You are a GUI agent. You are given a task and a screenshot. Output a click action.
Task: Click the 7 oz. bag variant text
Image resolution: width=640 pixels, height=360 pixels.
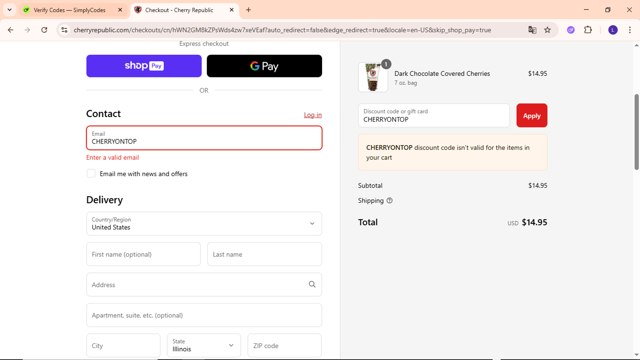(406, 83)
